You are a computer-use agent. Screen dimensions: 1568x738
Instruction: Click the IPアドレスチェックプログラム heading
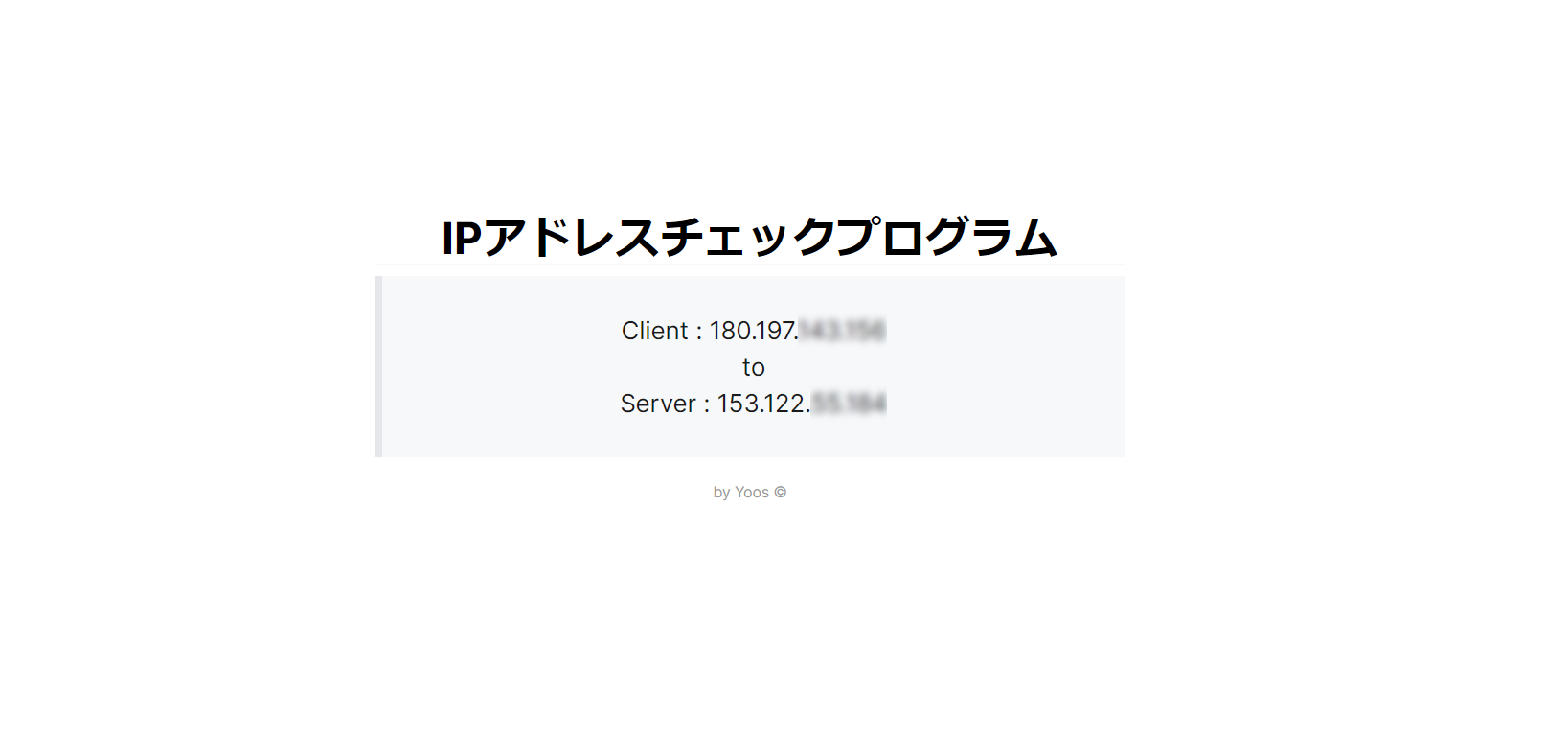[749, 238]
